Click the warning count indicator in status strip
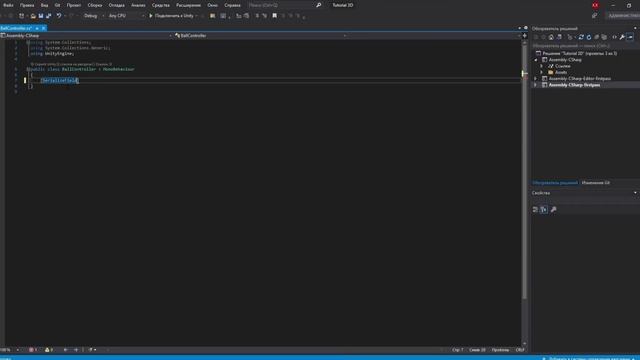Viewport: 640px width, 360px height. pos(49,350)
